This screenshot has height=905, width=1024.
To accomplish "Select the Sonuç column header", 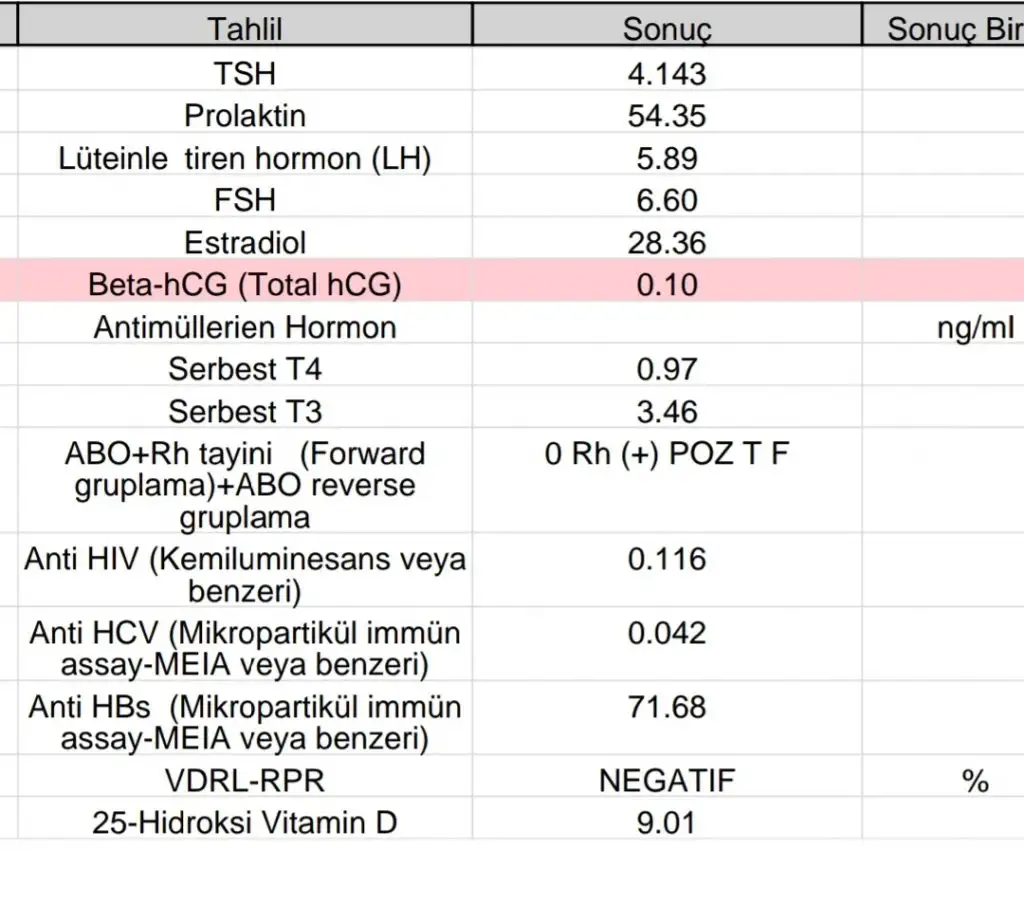I will (x=667, y=29).
